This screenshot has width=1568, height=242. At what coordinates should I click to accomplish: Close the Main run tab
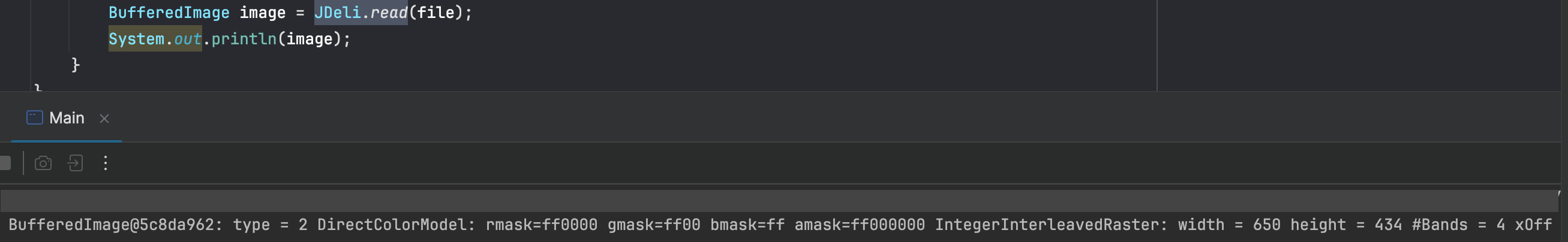(x=104, y=119)
